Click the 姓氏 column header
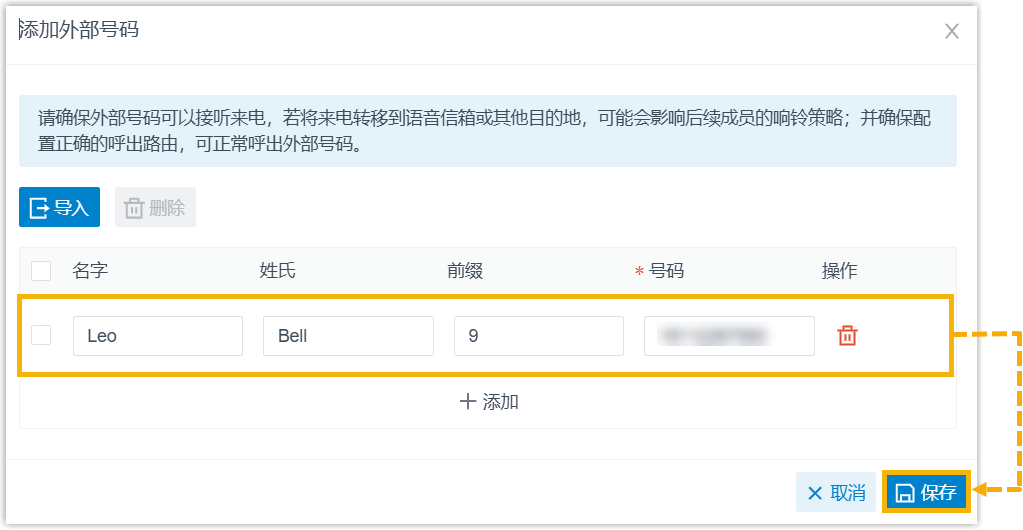1023x530 pixels. (x=278, y=270)
